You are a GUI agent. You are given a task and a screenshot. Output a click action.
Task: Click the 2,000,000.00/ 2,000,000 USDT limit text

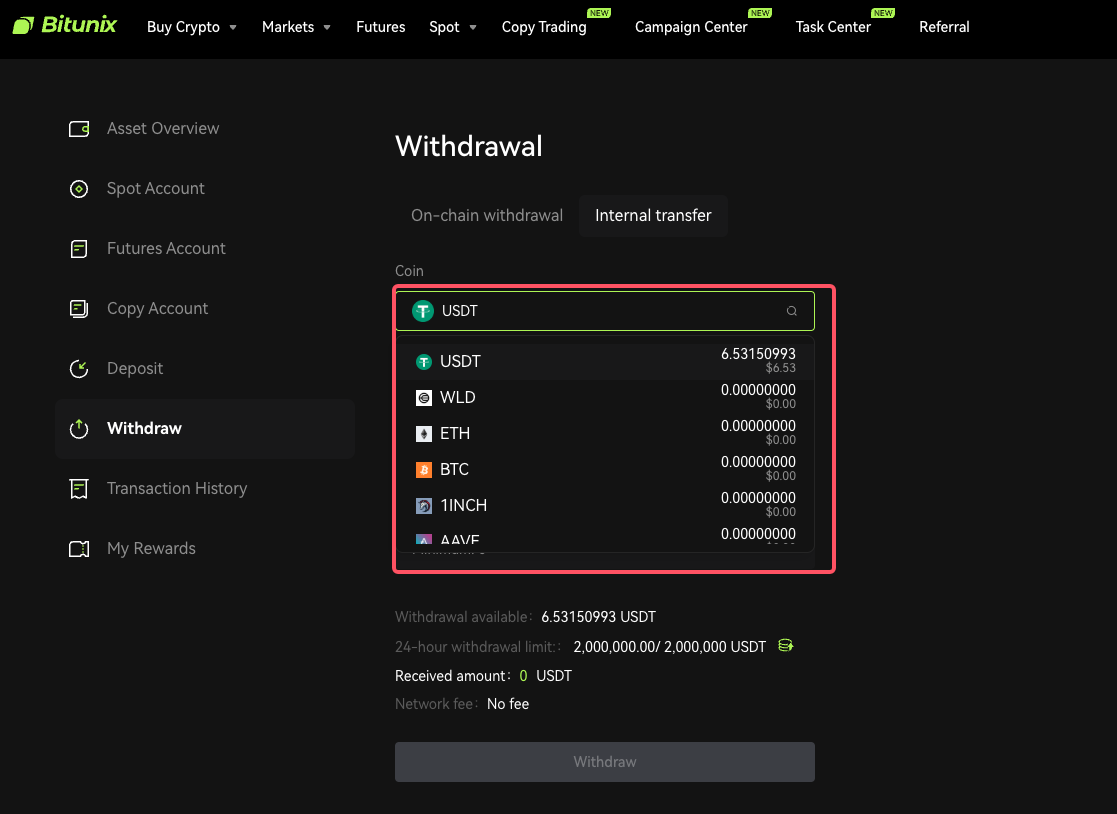pyautogui.click(x=670, y=647)
